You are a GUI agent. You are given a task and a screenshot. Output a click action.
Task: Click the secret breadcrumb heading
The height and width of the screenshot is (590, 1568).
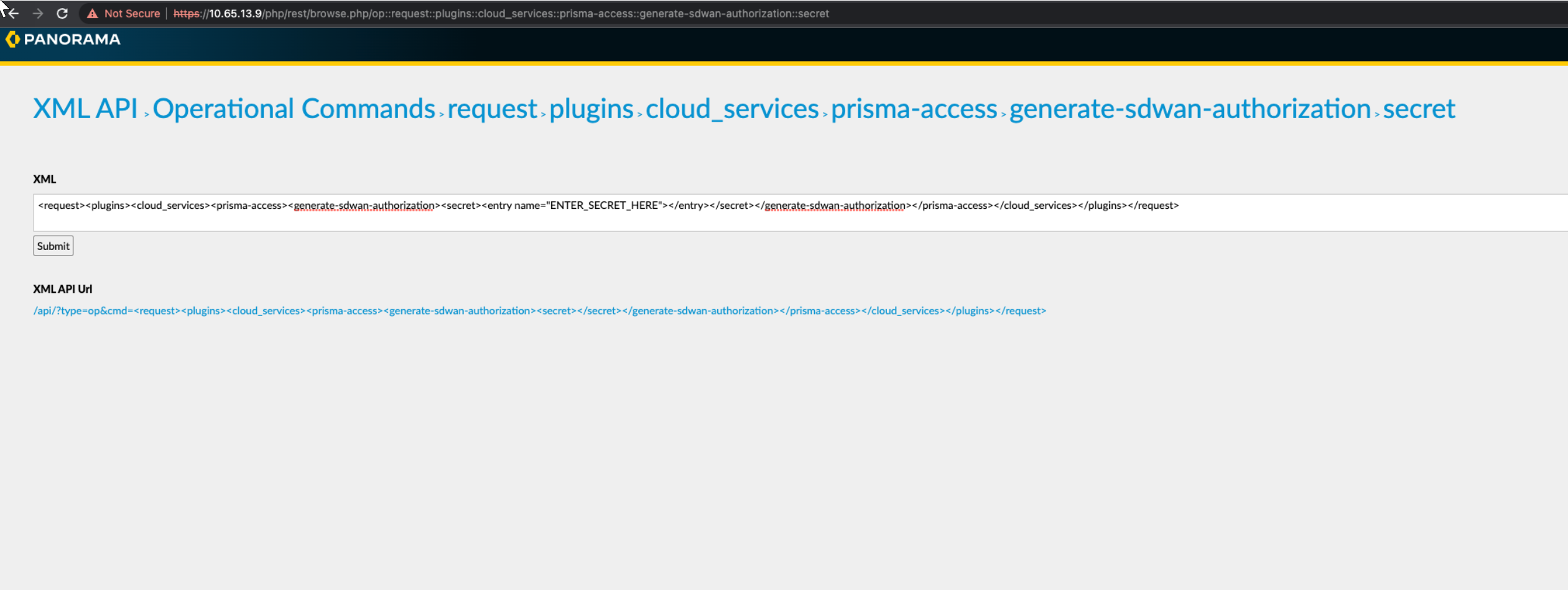(x=1419, y=109)
